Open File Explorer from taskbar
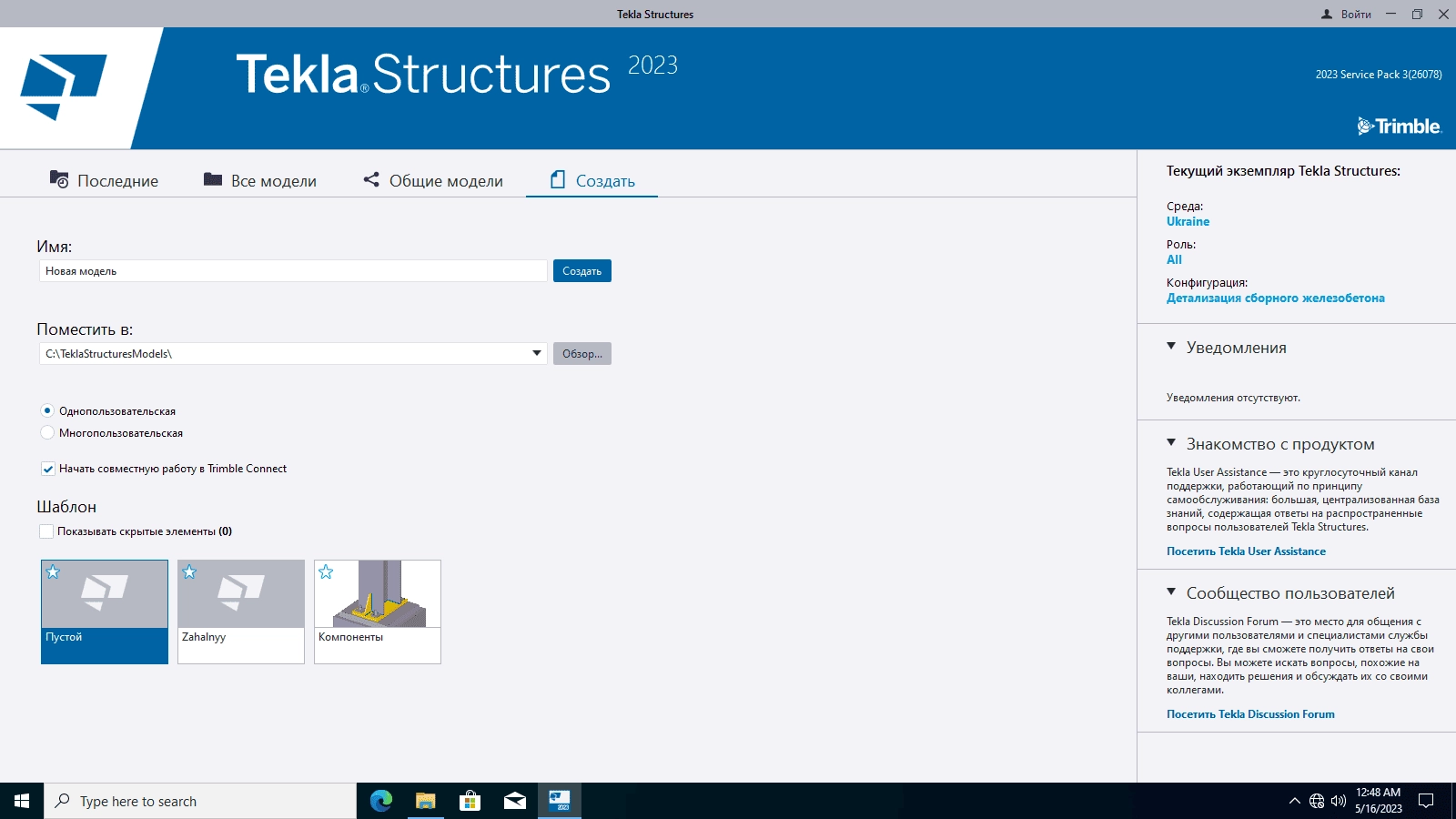 click(425, 801)
